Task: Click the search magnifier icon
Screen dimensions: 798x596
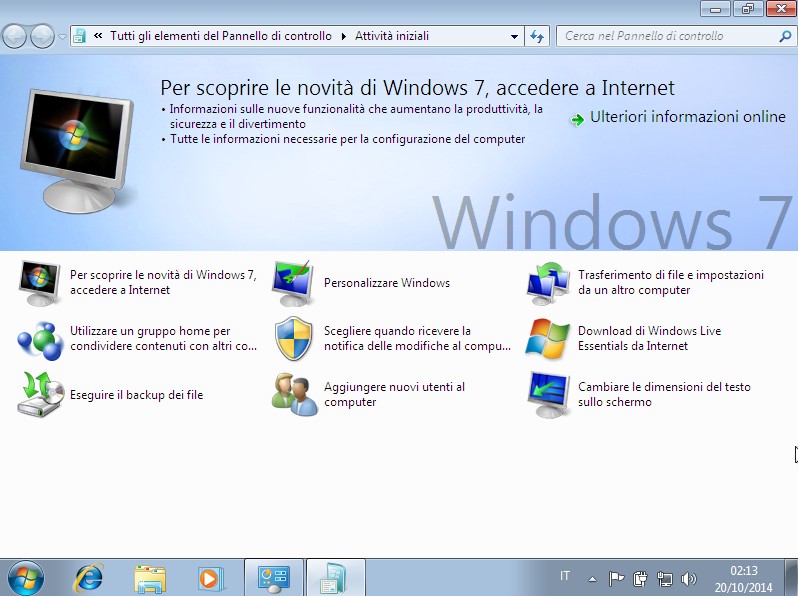Action: click(784, 36)
